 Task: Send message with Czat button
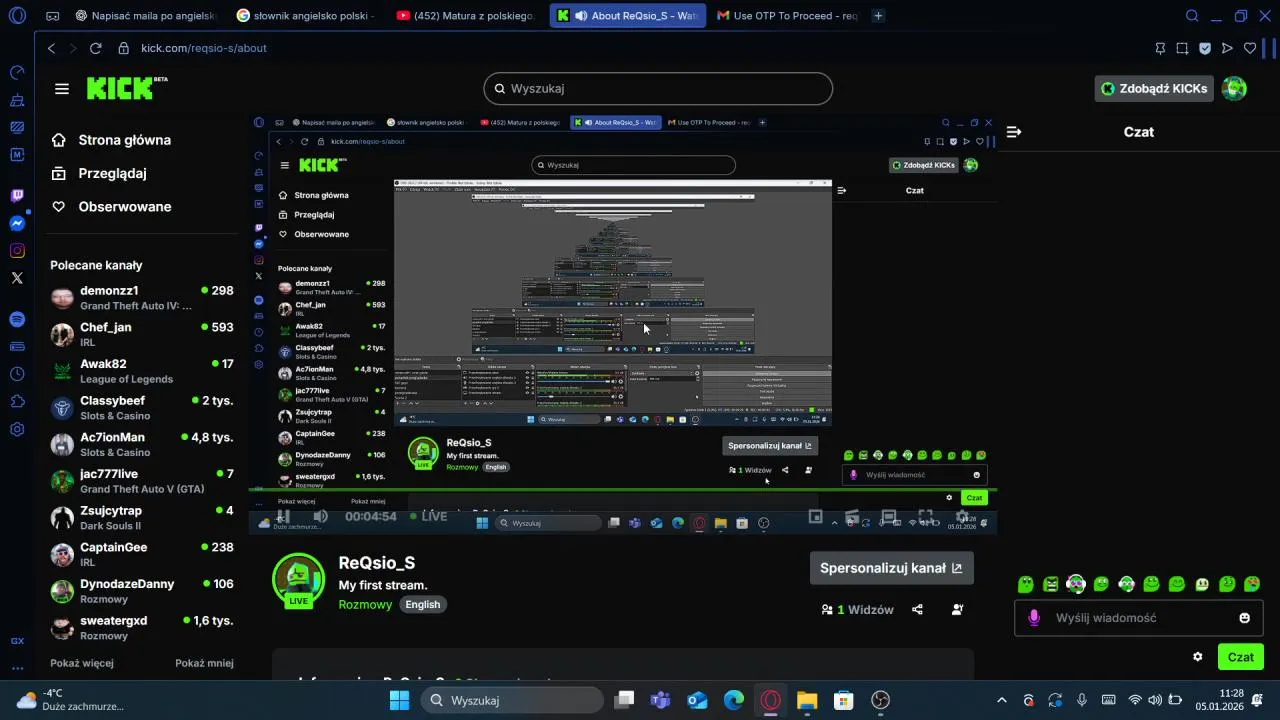[1241, 657]
